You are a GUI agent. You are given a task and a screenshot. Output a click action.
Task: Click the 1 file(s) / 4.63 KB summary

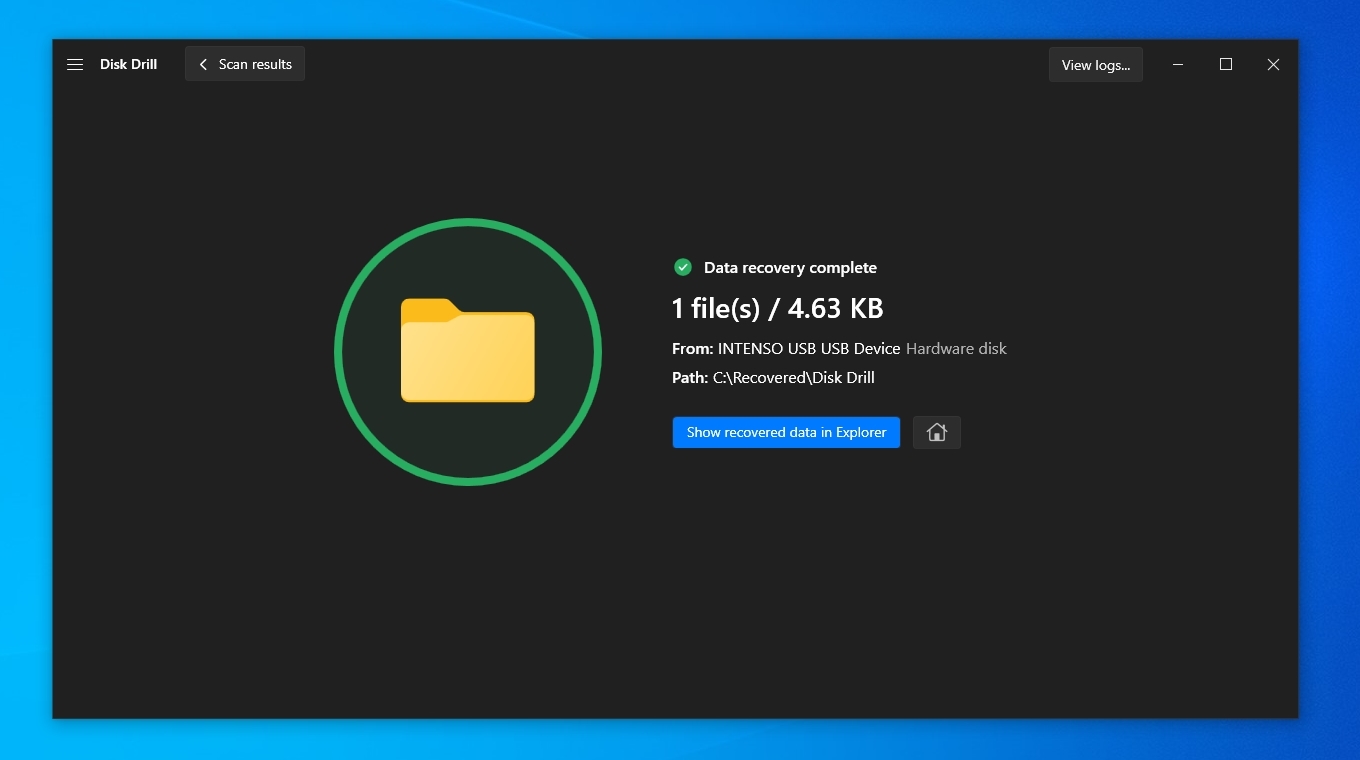778,308
